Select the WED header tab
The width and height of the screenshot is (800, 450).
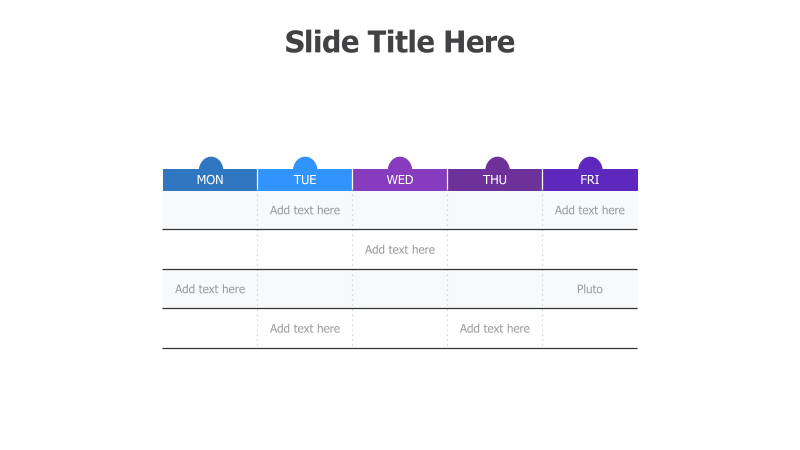(x=400, y=180)
